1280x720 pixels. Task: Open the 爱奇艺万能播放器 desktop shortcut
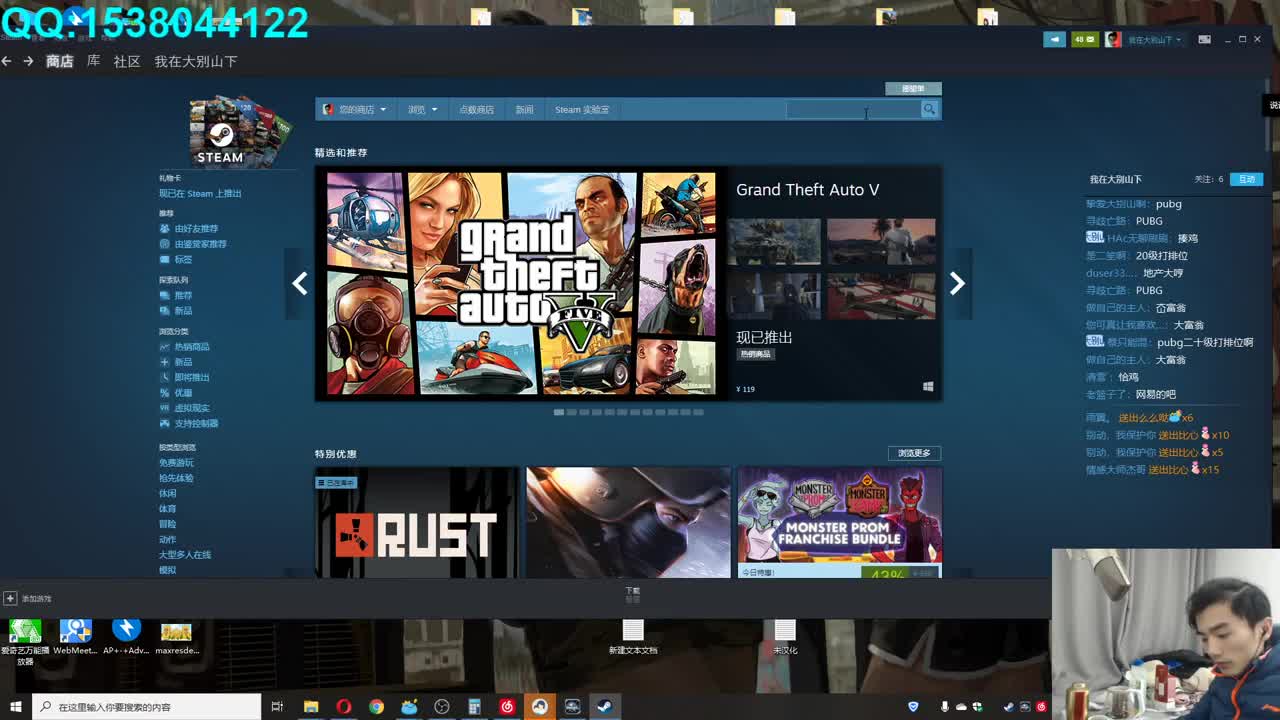click(25, 640)
